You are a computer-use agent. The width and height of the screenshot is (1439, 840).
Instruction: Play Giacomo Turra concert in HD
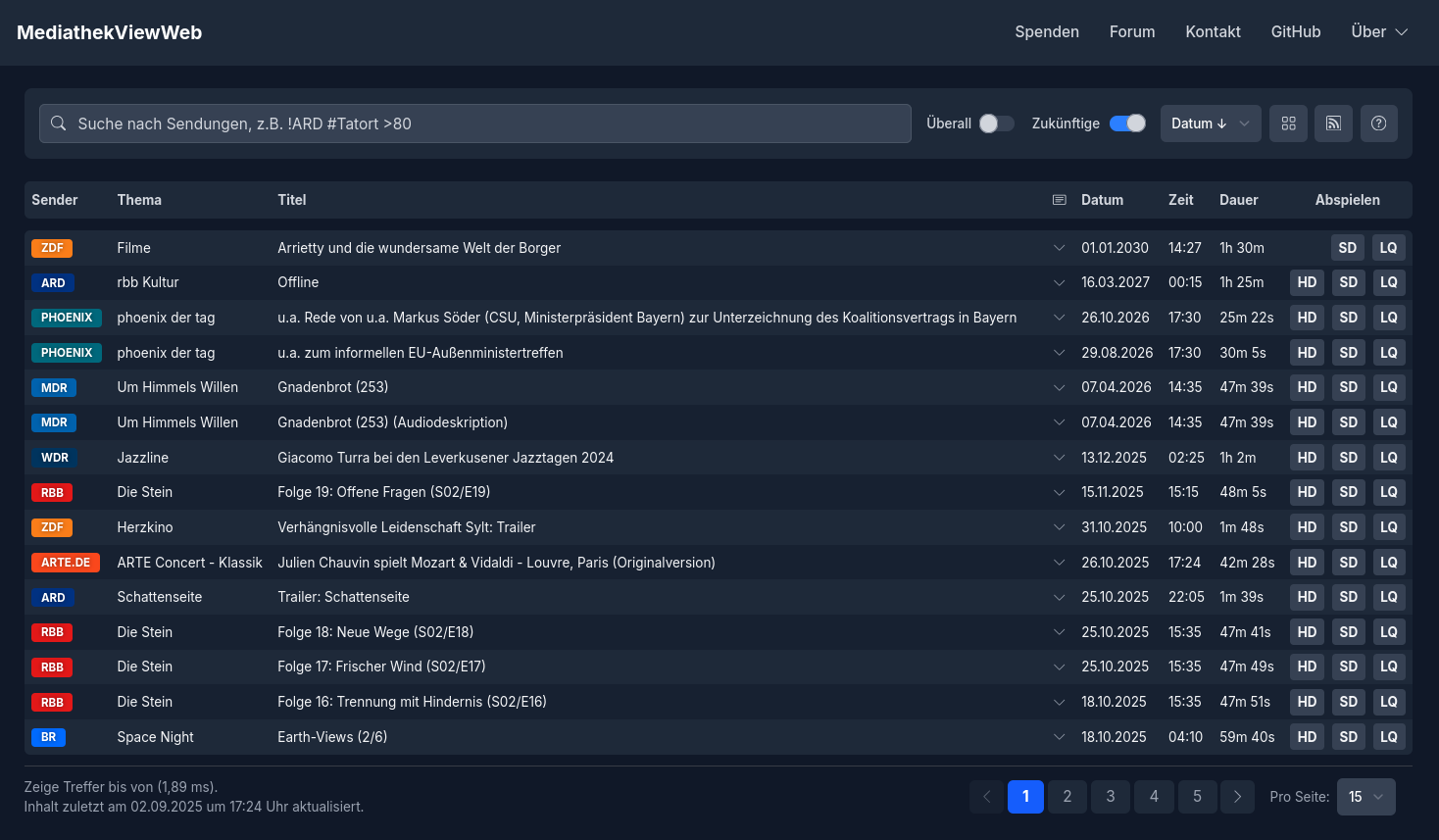click(x=1307, y=458)
